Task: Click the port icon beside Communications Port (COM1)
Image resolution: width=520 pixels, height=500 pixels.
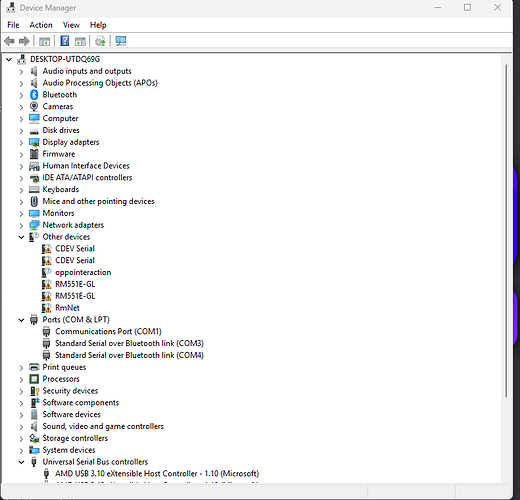Action: 46,332
